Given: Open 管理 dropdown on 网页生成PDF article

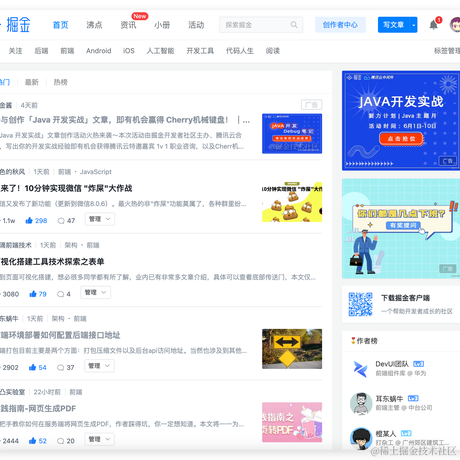Looking at the screenshot, I should click(99, 439).
